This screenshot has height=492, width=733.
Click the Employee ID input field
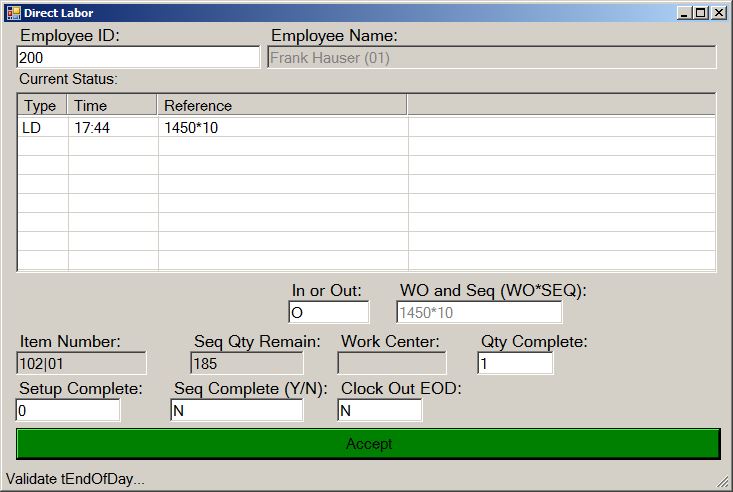pos(138,58)
